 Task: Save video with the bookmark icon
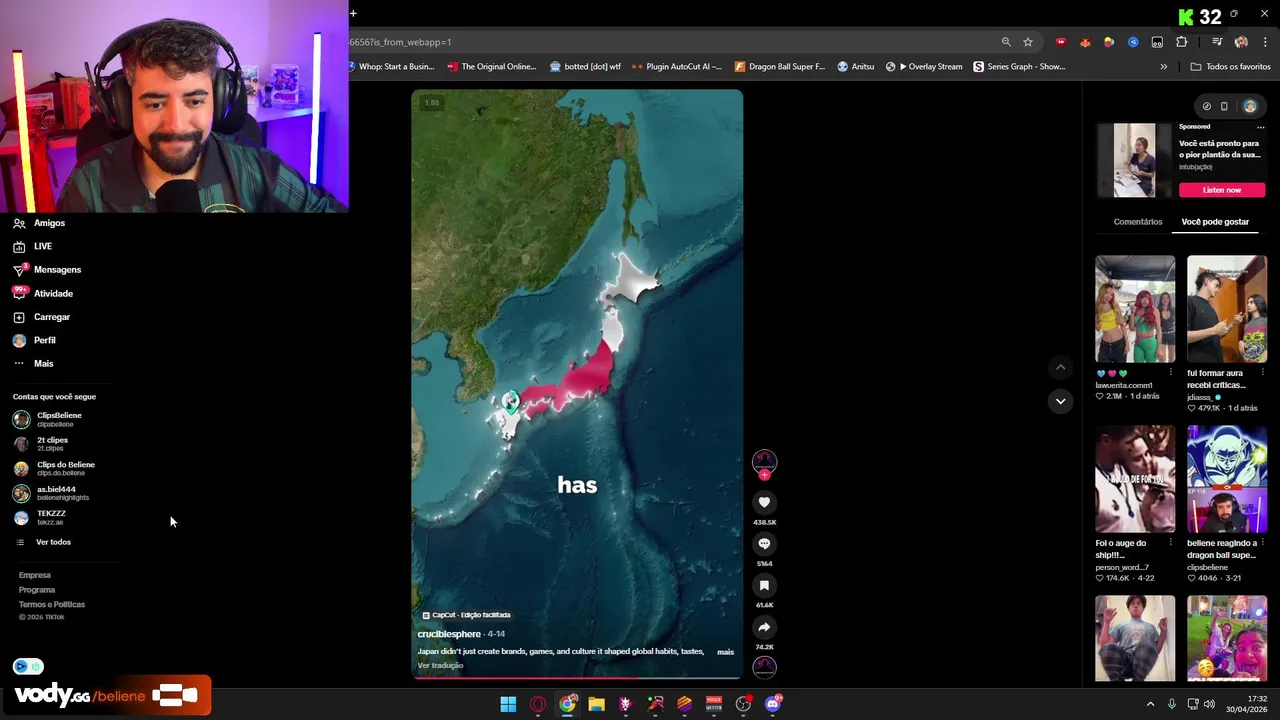(764, 586)
